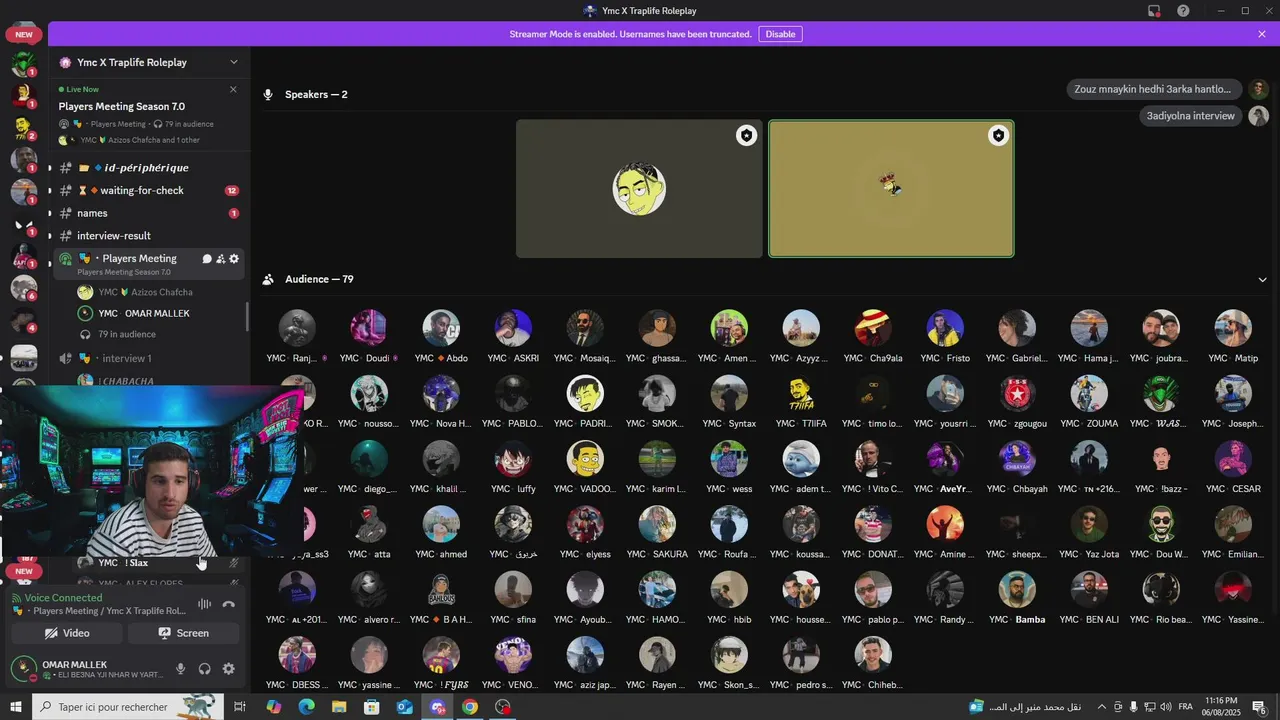The width and height of the screenshot is (1280, 720).
Task: Select the green masked server icon
Action: tap(23, 64)
